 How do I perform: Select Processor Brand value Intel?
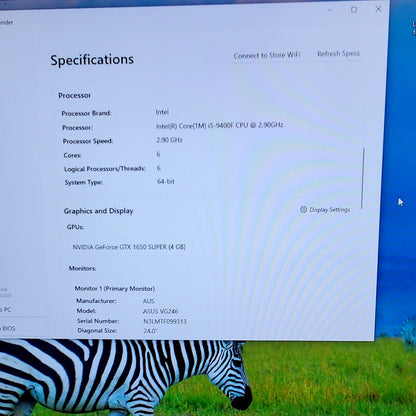tap(162, 112)
